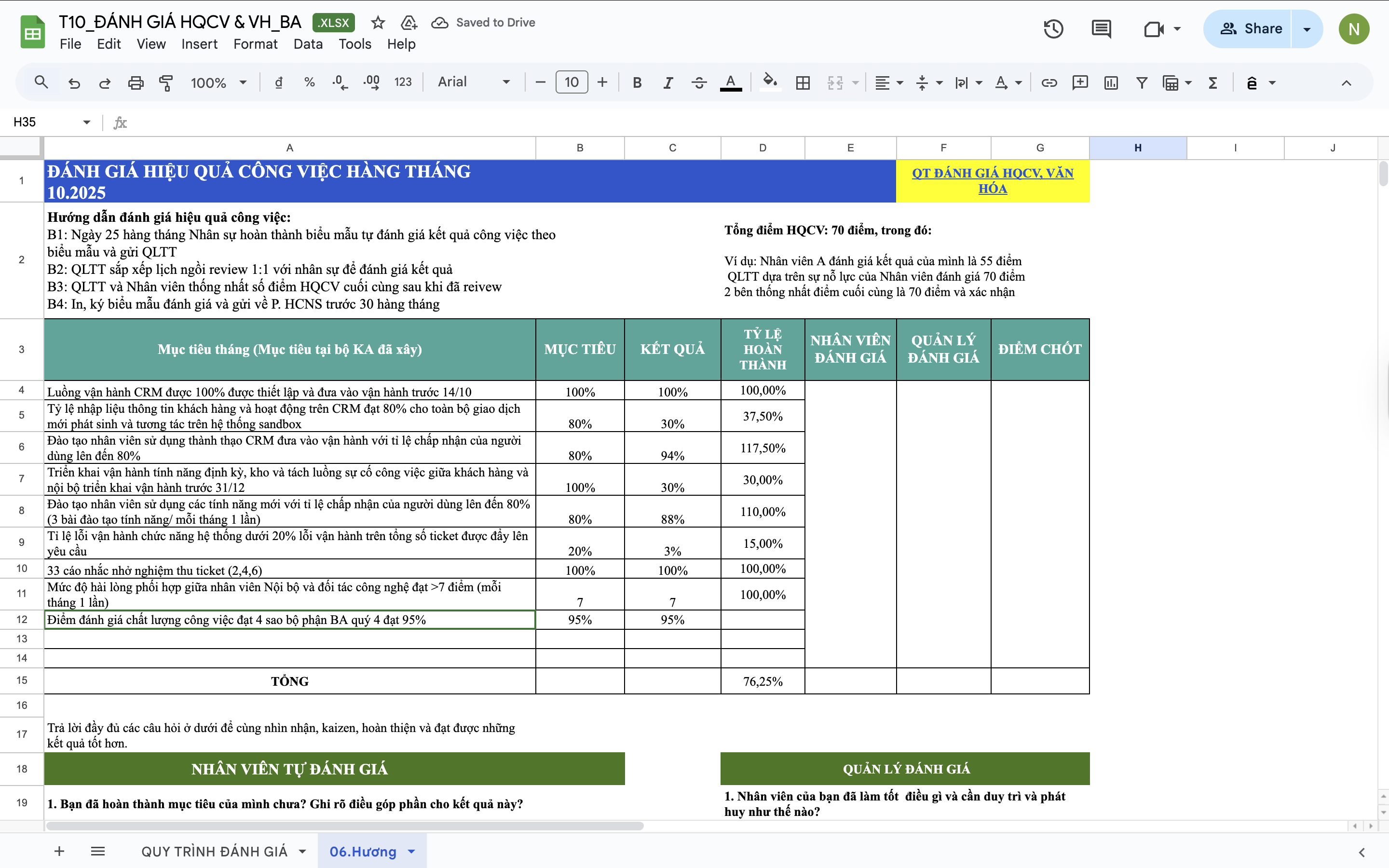The height and width of the screenshot is (868, 1389).
Task: Click the borders icon in toolbar
Action: click(x=803, y=82)
